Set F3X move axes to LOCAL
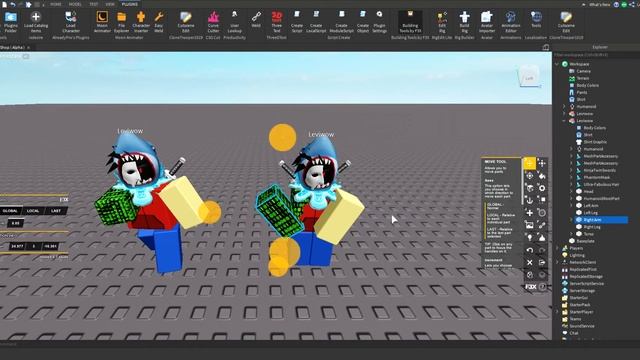This screenshot has height=360, width=640. 33,211
